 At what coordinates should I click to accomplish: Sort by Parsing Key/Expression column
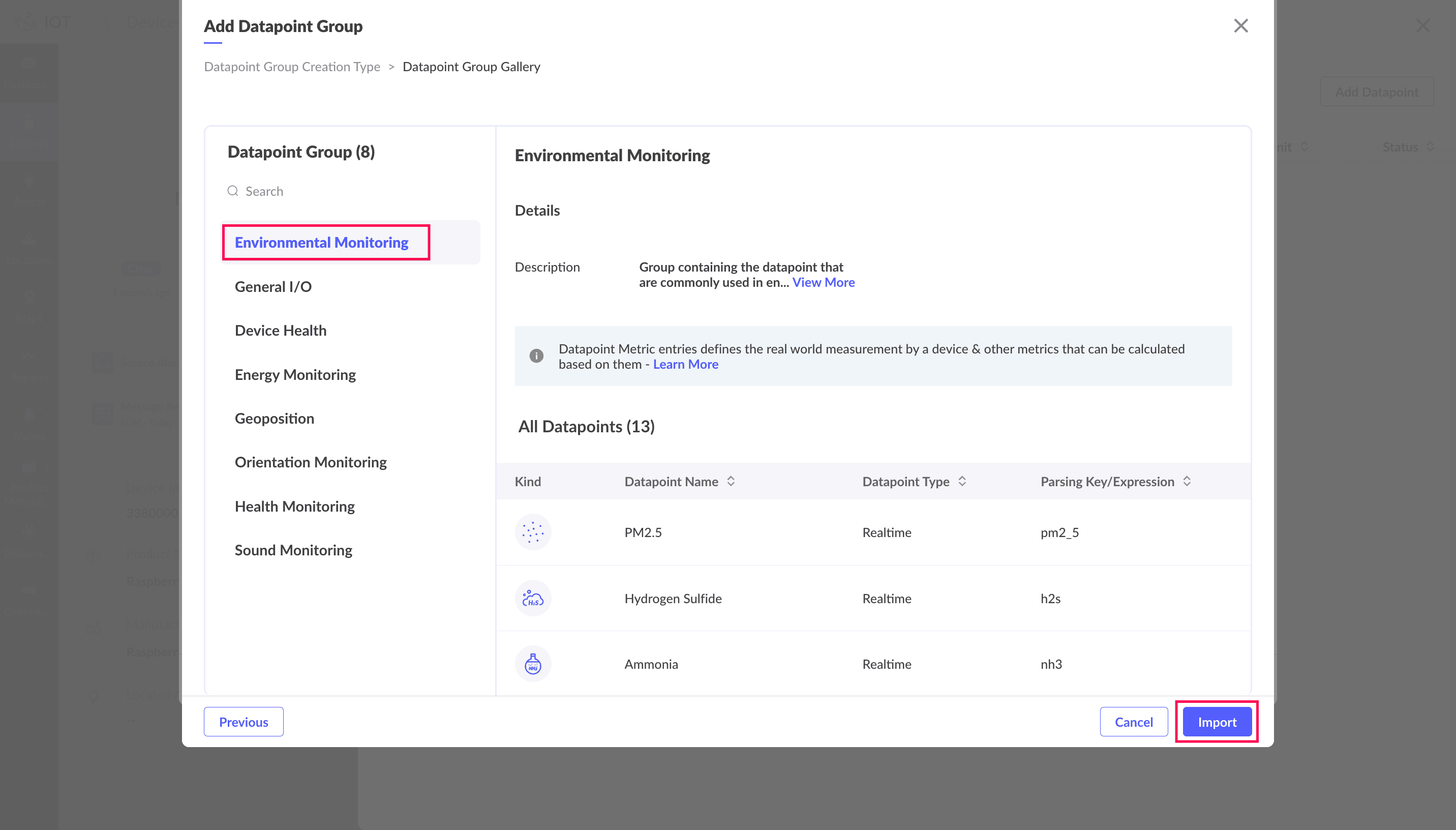[1187, 481]
